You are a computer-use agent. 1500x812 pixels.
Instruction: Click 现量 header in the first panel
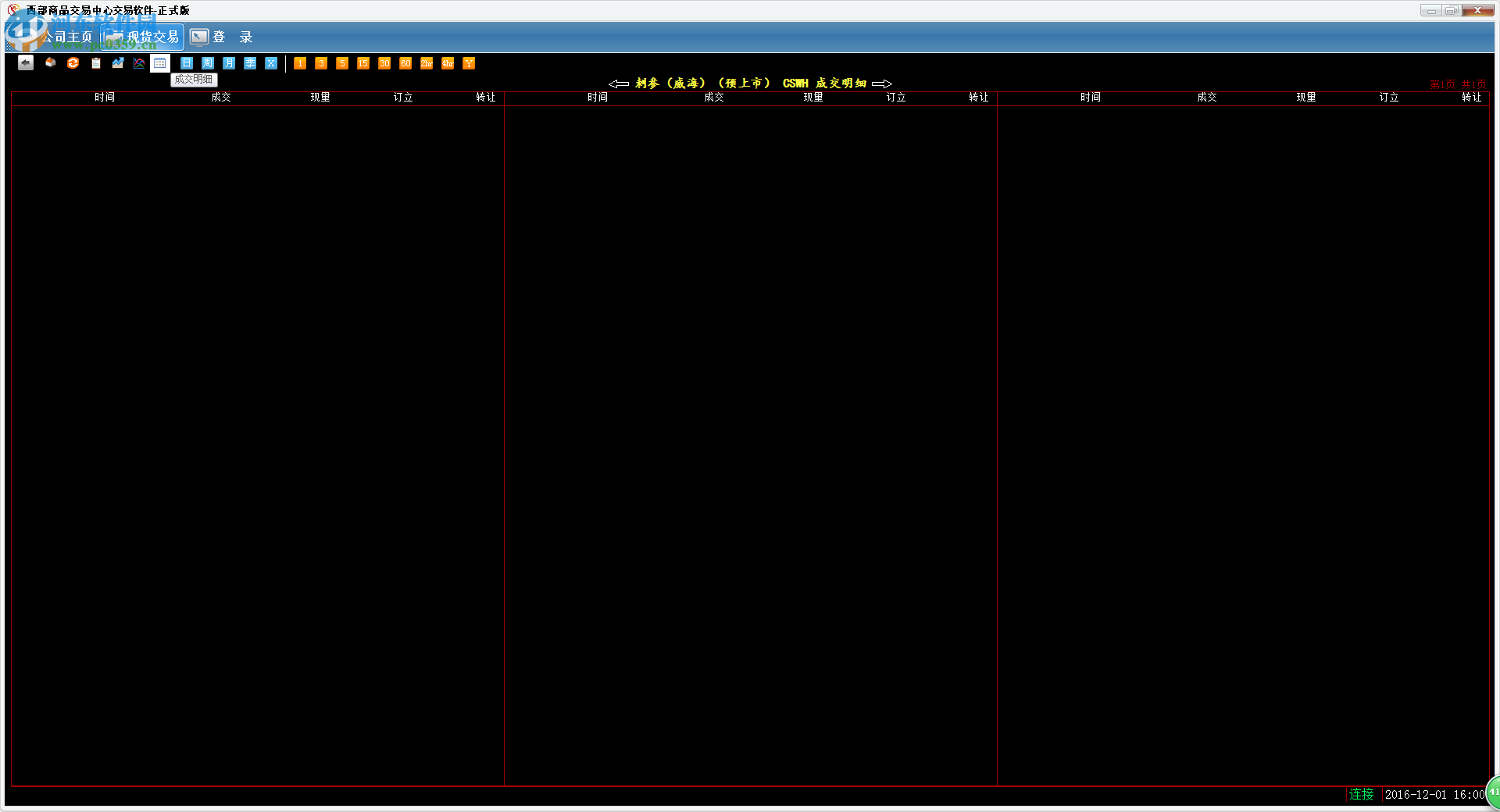point(320,98)
